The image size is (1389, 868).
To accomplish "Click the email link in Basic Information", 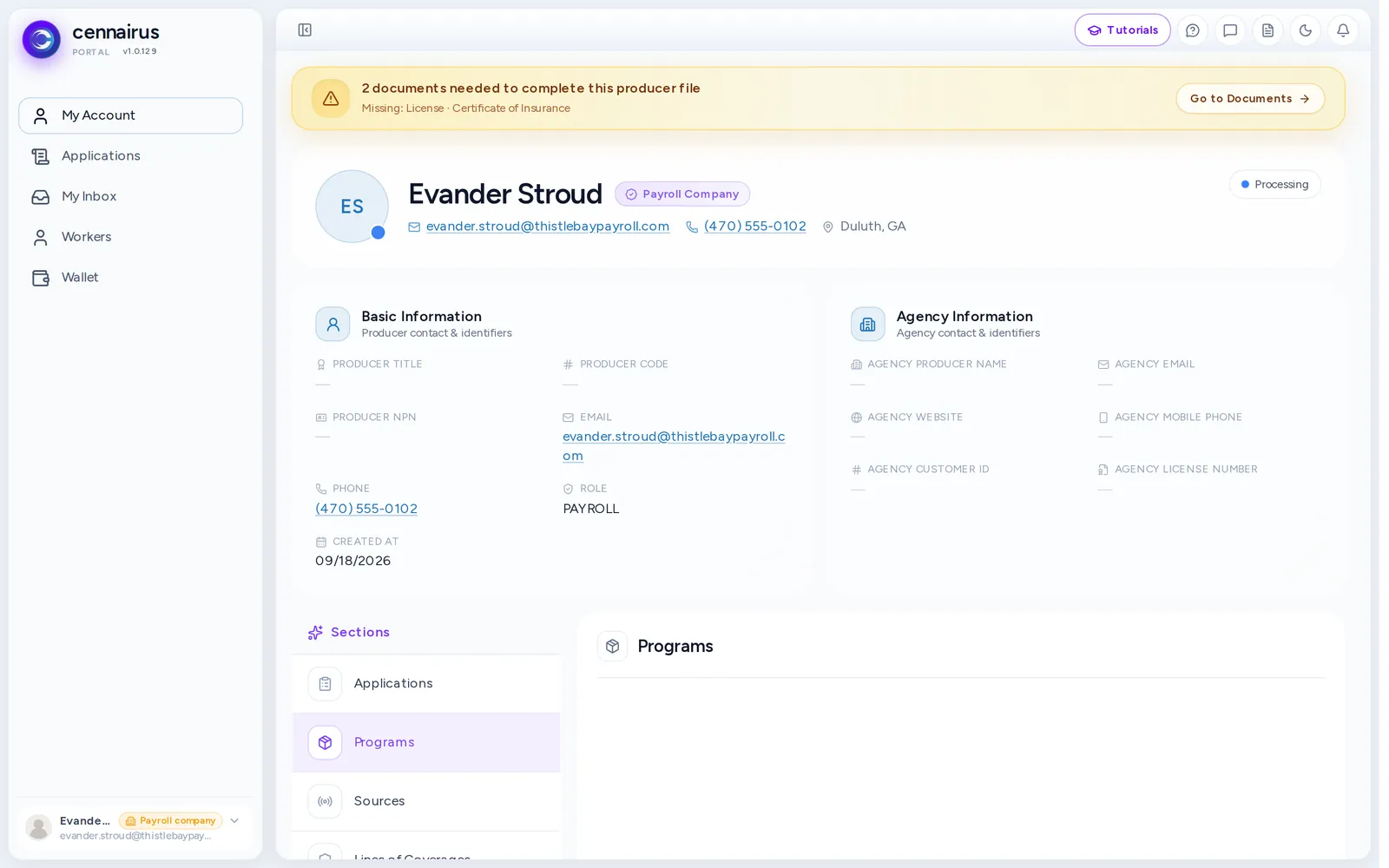I will (674, 446).
